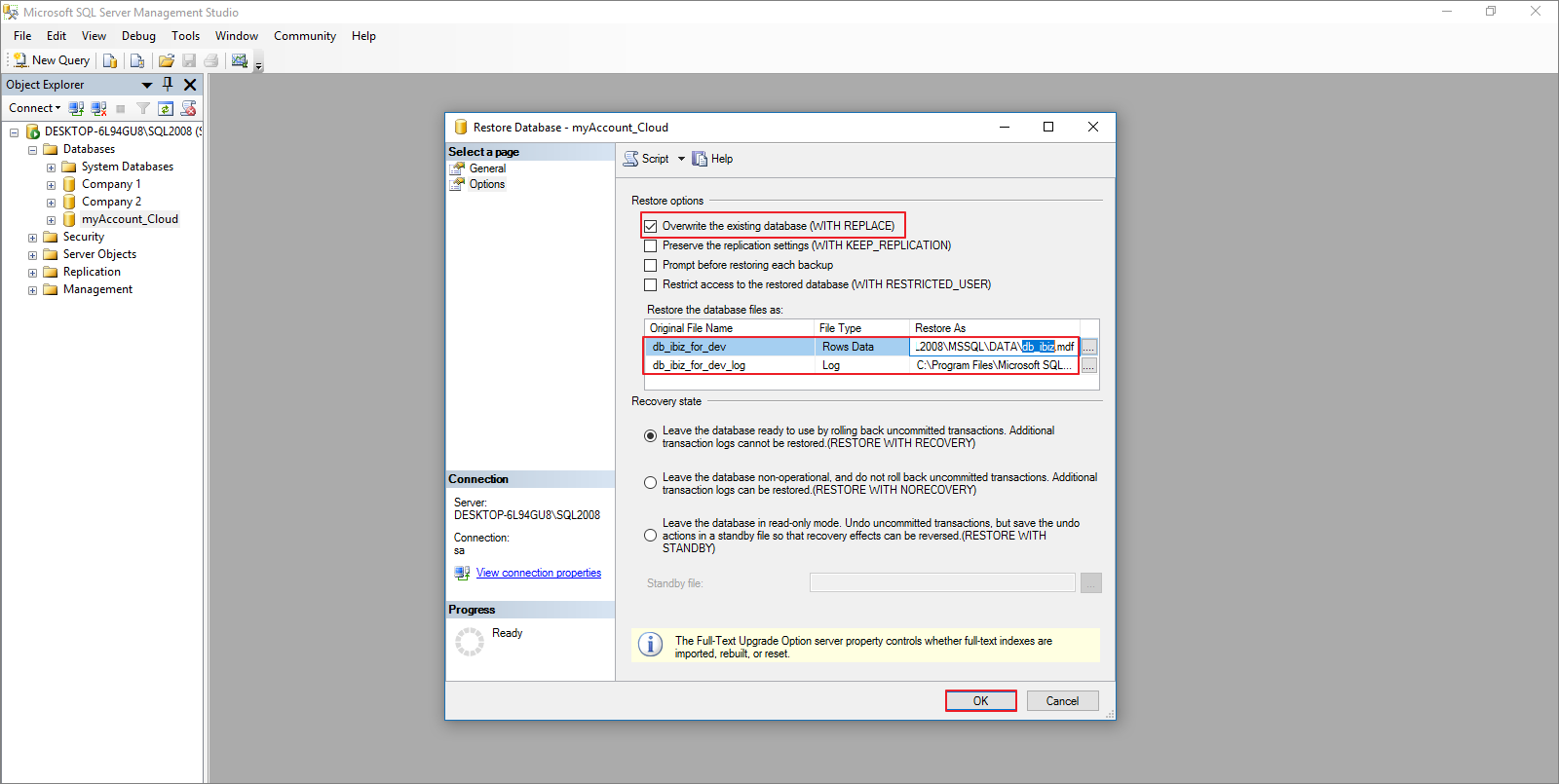Select the RESTORE WITH RECOVERY radio option
The height and width of the screenshot is (784, 1559).
[650, 436]
